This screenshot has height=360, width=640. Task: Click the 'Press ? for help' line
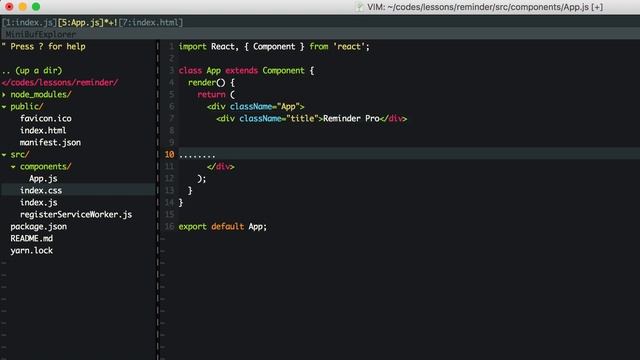point(48,47)
